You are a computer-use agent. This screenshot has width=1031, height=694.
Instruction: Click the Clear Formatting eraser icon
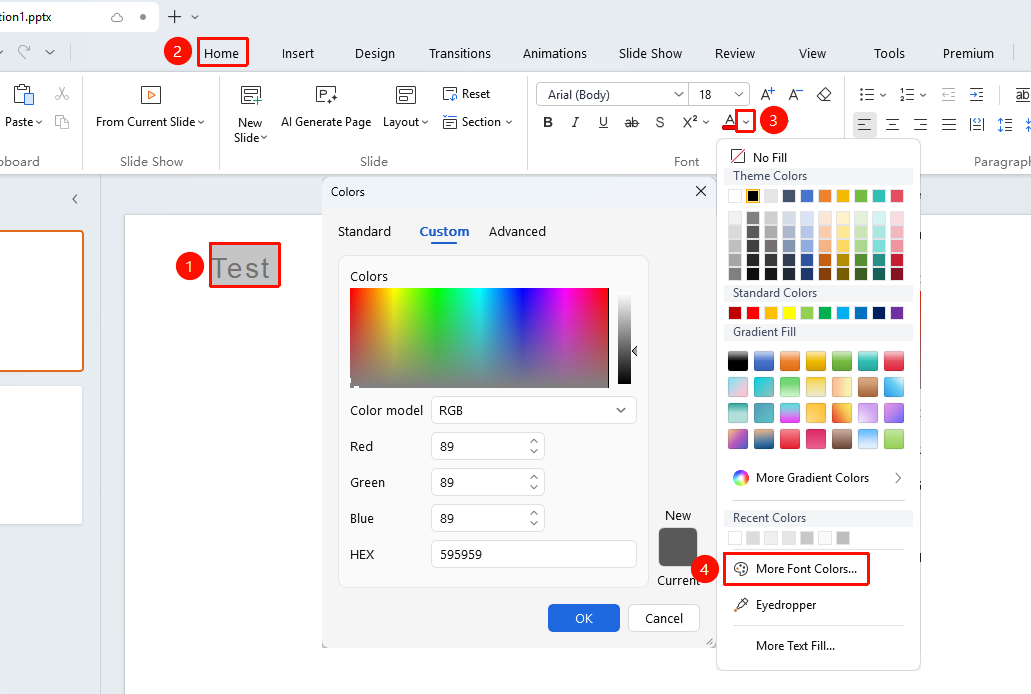coord(824,95)
